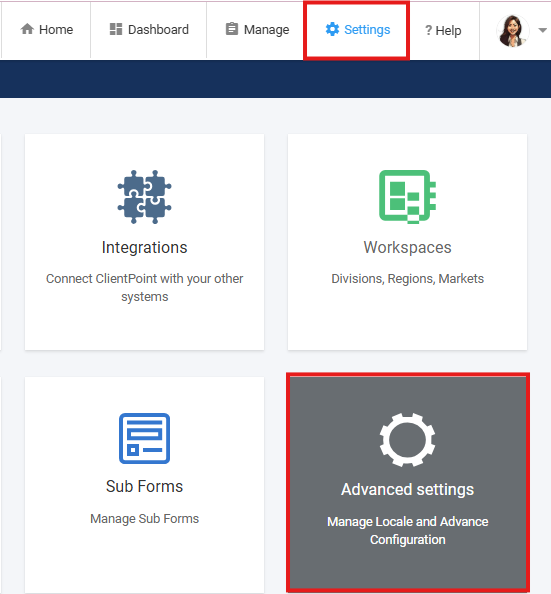Click the Manage clipboard icon
This screenshot has width=551, height=594.
(x=232, y=29)
